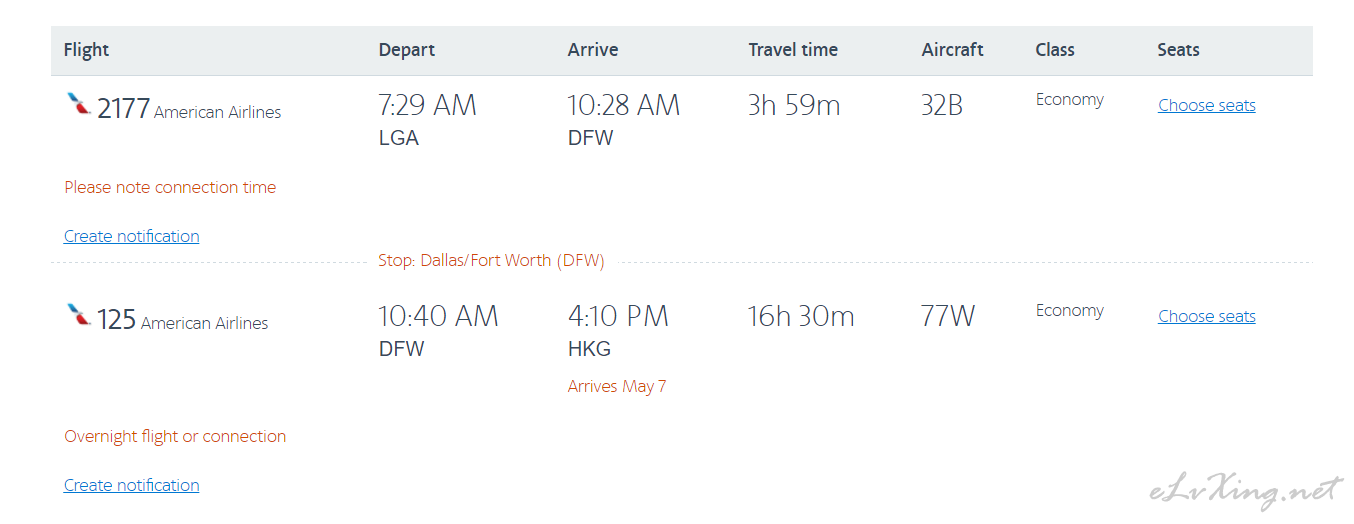Image resolution: width=1354 pixels, height=524 pixels.
Task: Select flight number 125 text
Action: pyautogui.click(x=116, y=319)
